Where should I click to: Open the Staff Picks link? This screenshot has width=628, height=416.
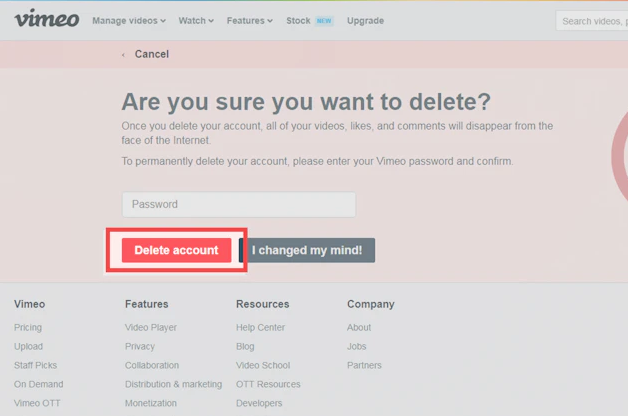click(35, 365)
